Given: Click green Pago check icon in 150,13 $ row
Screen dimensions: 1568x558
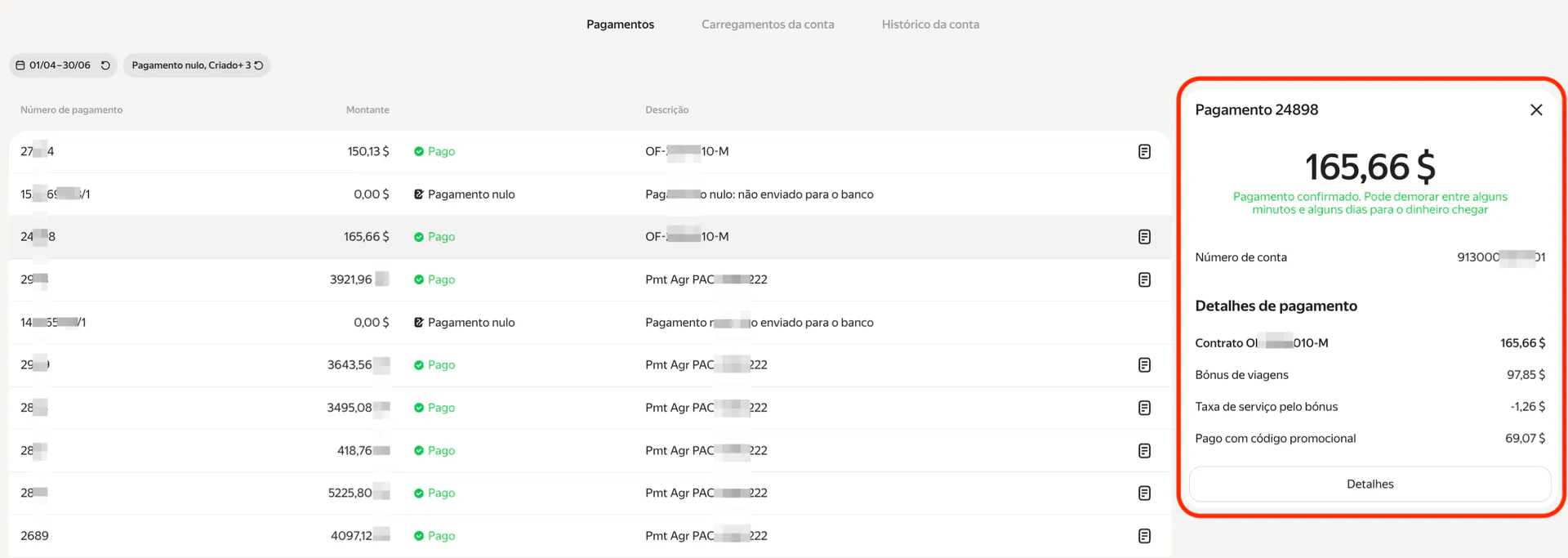Looking at the screenshot, I should (419, 151).
